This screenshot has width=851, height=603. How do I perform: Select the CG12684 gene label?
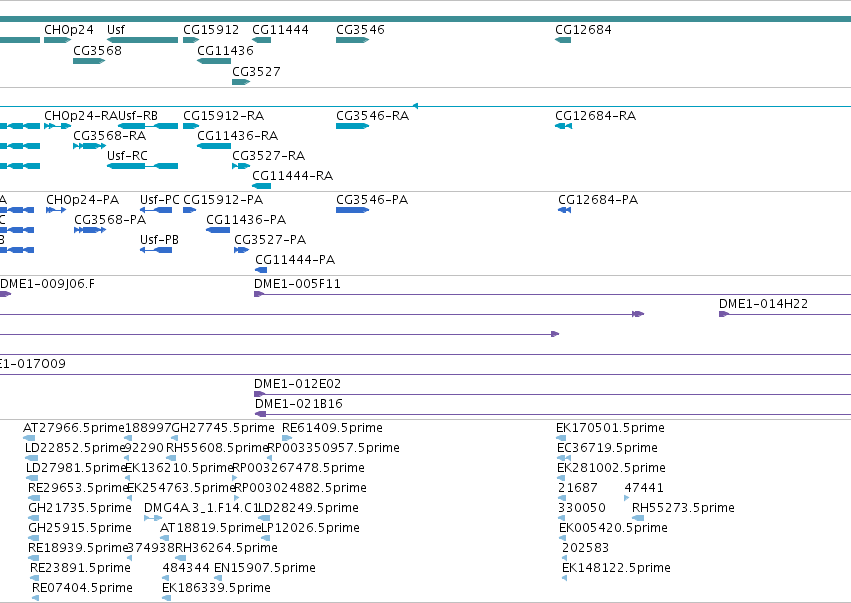(x=583, y=29)
